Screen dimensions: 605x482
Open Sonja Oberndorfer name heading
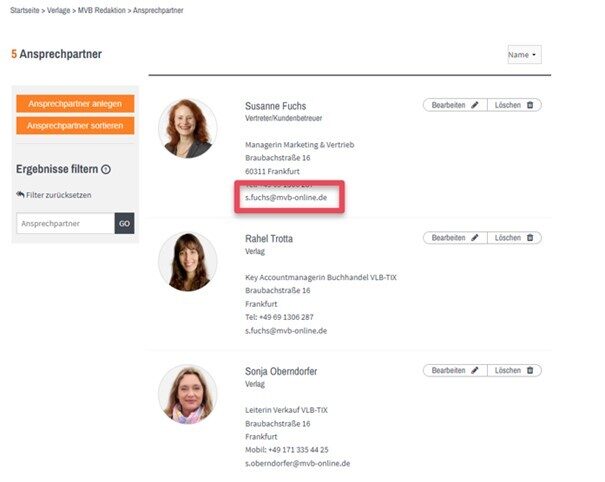coord(281,371)
